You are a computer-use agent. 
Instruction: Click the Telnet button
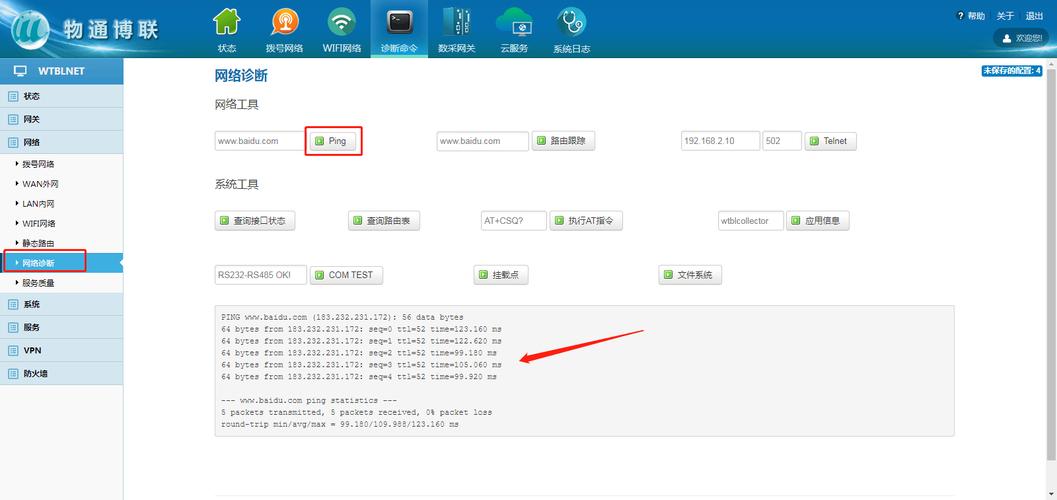coord(830,141)
